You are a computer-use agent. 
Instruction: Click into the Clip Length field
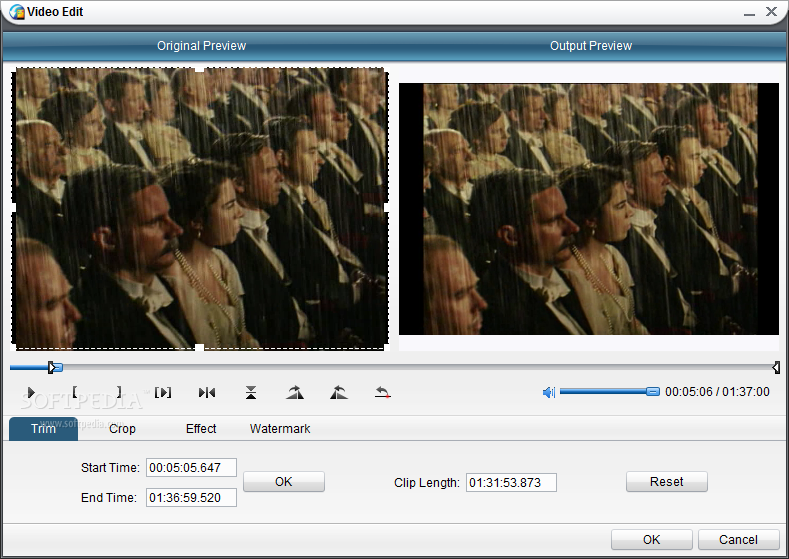click(511, 483)
